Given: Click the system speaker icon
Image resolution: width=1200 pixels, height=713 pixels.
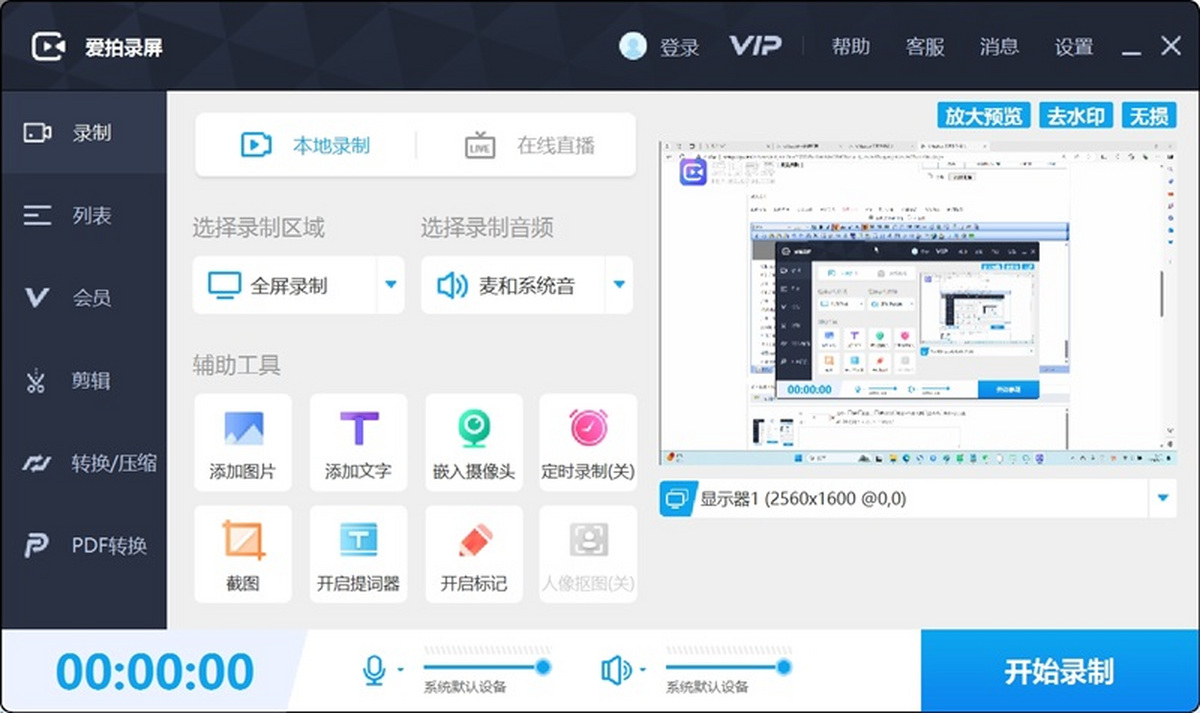Looking at the screenshot, I should coord(616,670).
